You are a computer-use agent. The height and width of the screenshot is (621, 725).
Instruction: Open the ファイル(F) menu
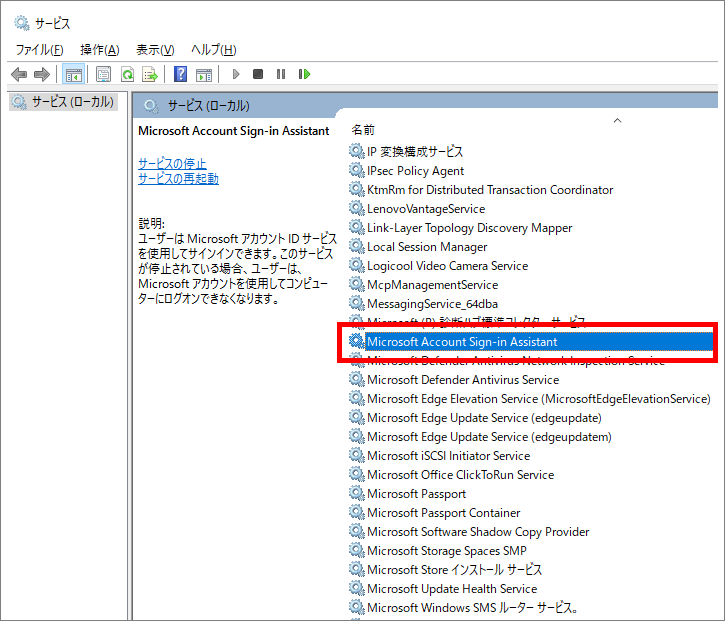(x=39, y=49)
